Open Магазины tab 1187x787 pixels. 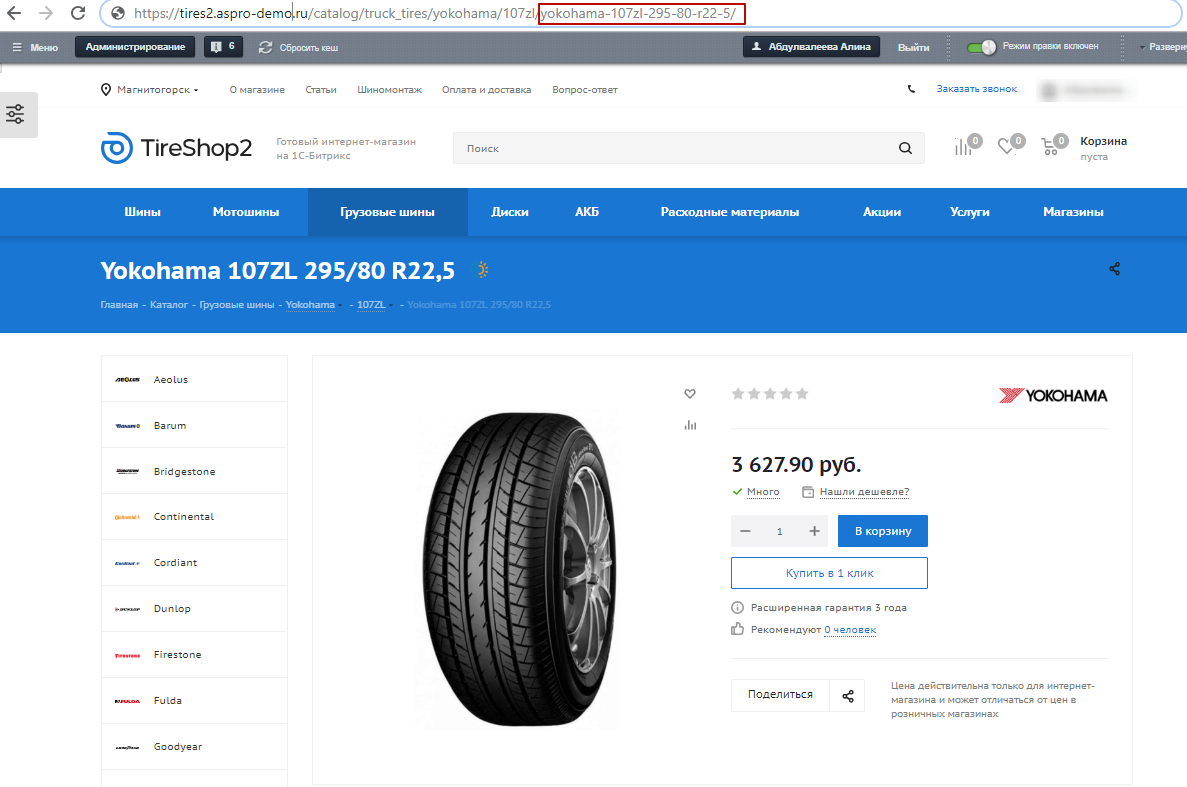point(1073,212)
